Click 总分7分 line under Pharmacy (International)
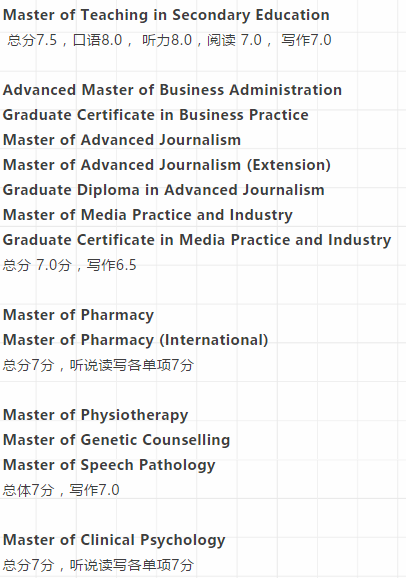Image resolution: width=406 pixels, height=578 pixels. (x=98, y=365)
